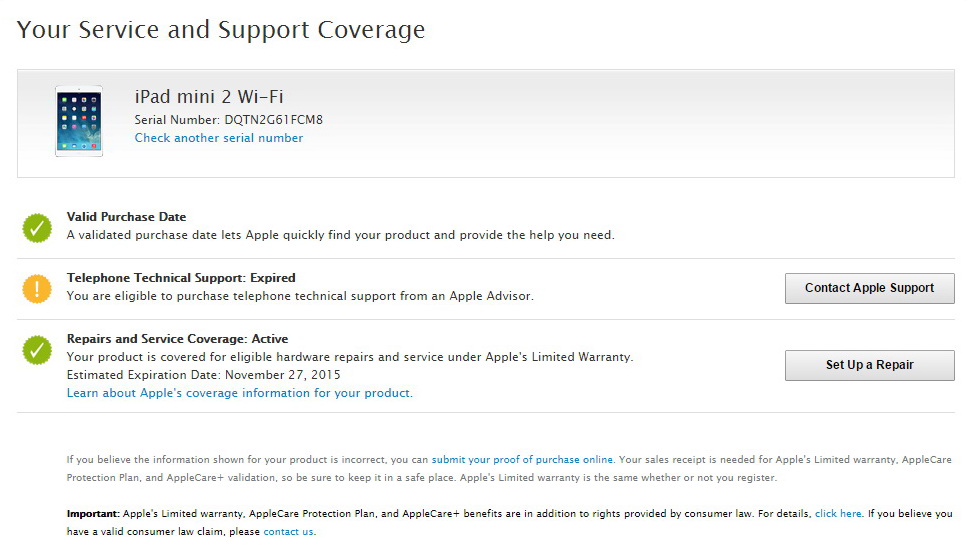Click the iPad mini product image

pyautogui.click(x=78, y=121)
